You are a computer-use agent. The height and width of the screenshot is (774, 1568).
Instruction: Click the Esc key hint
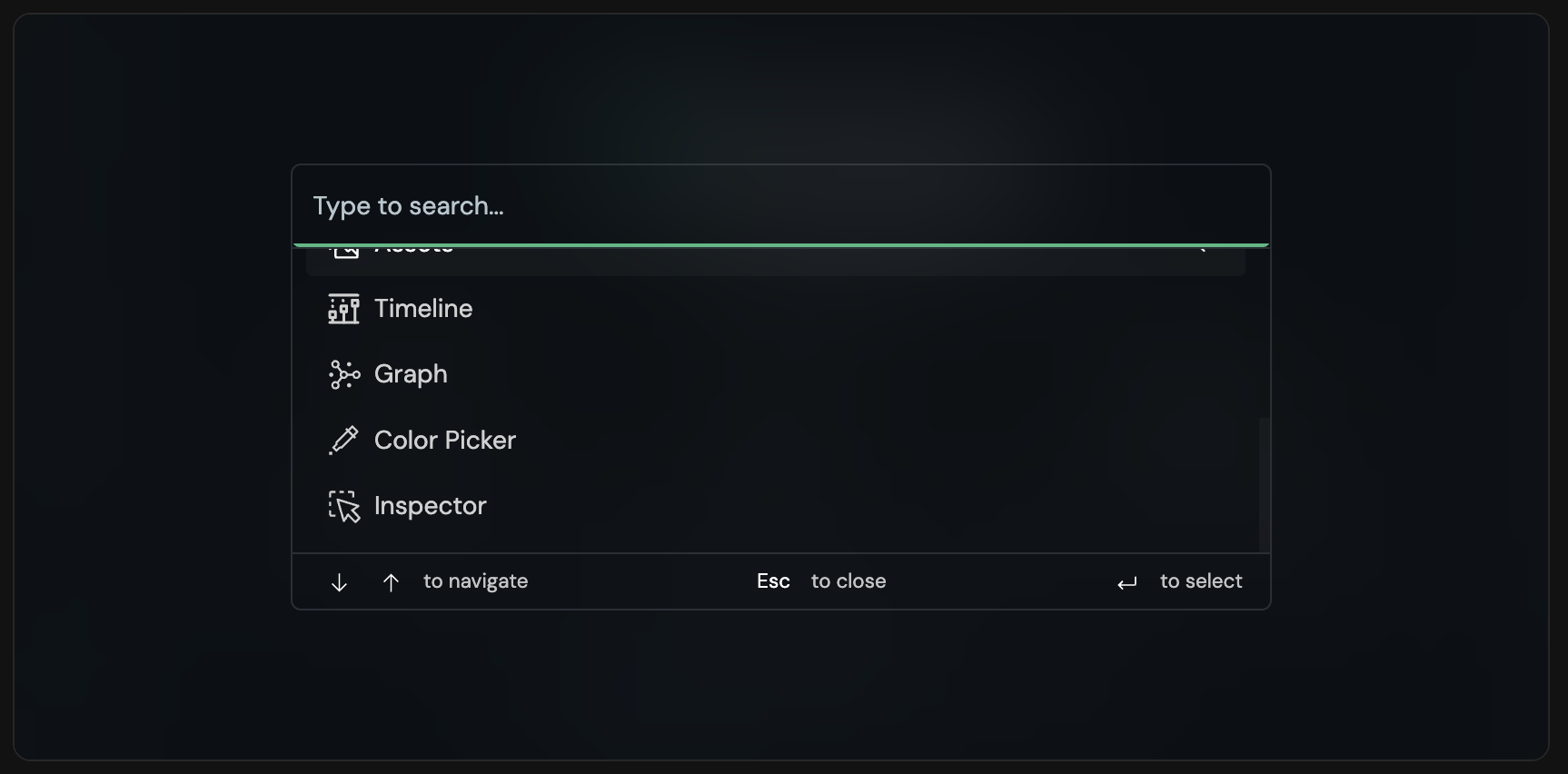click(773, 581)
